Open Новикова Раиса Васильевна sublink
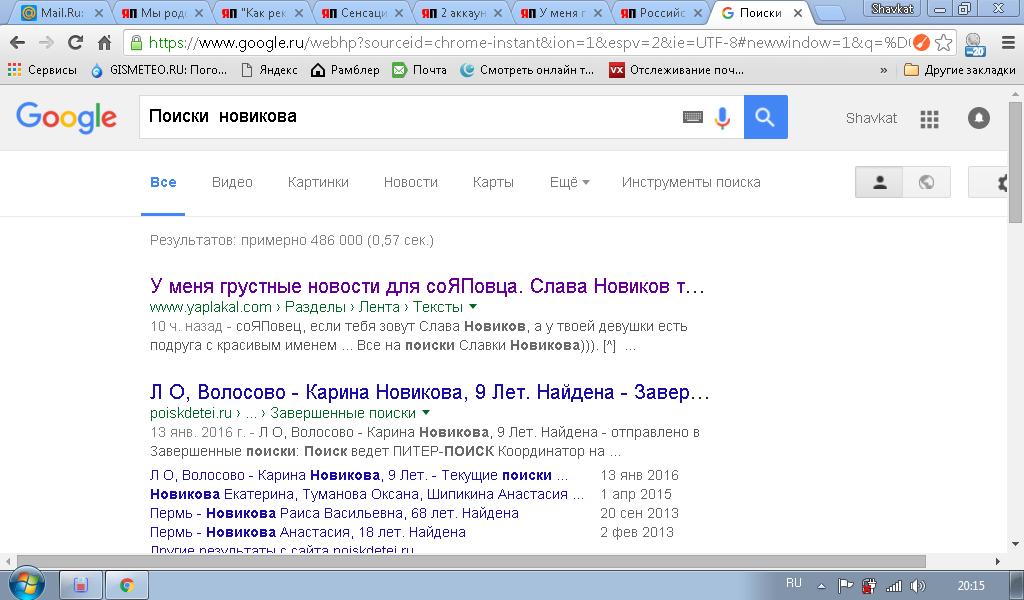This screenshot has width=1024, height=600. click(x=334, y=513)
